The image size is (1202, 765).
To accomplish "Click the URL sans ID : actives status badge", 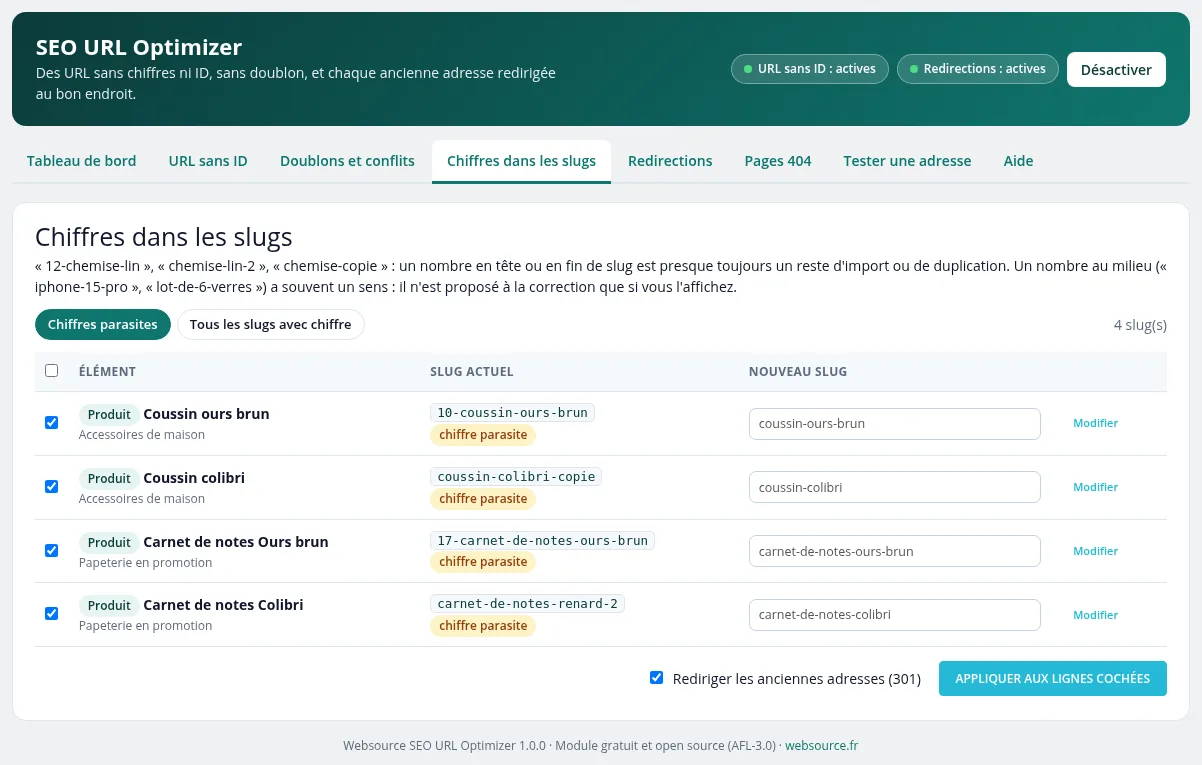I will point(810,69).
